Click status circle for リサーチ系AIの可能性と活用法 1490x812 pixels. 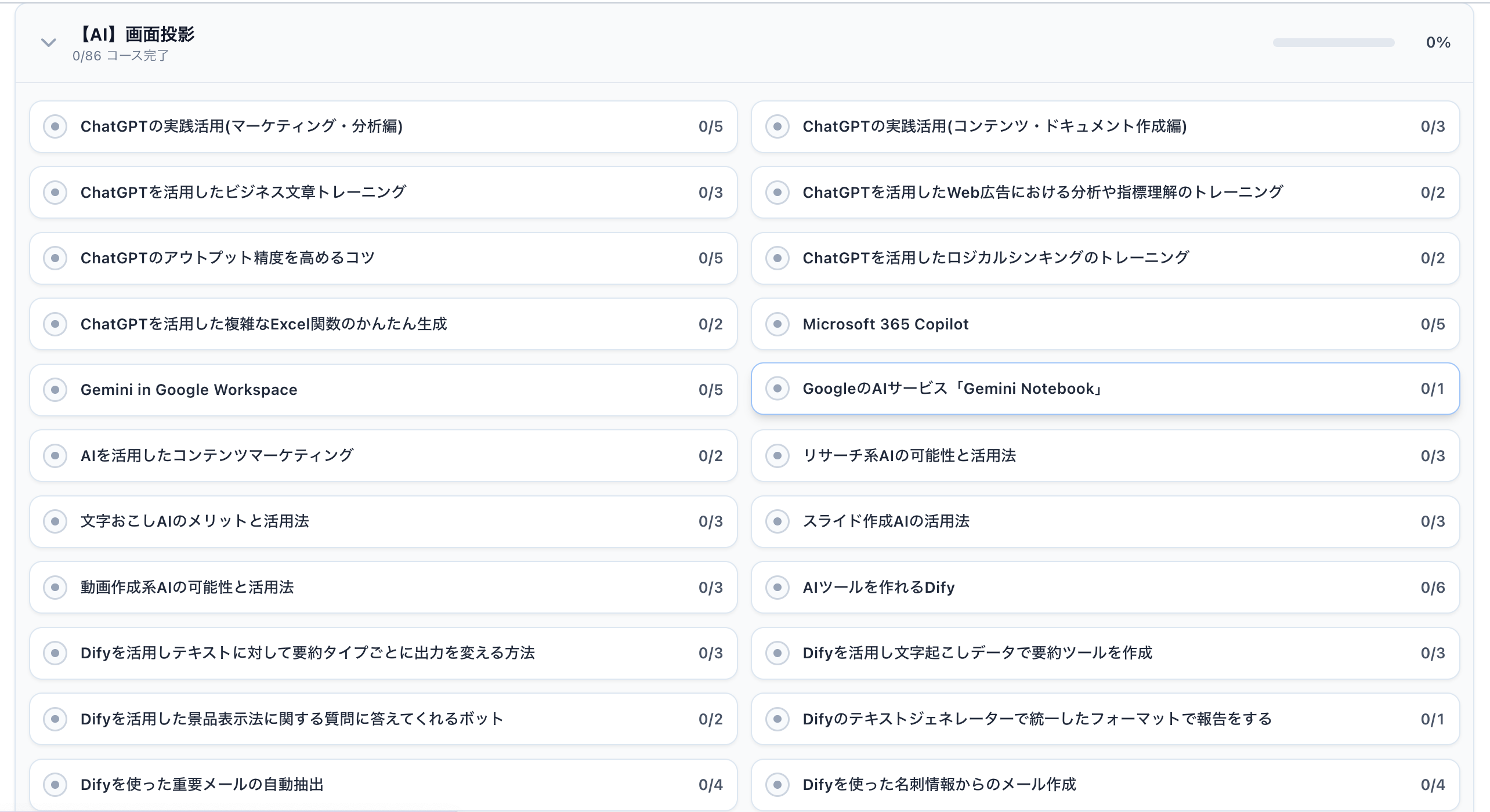[777, 455]
